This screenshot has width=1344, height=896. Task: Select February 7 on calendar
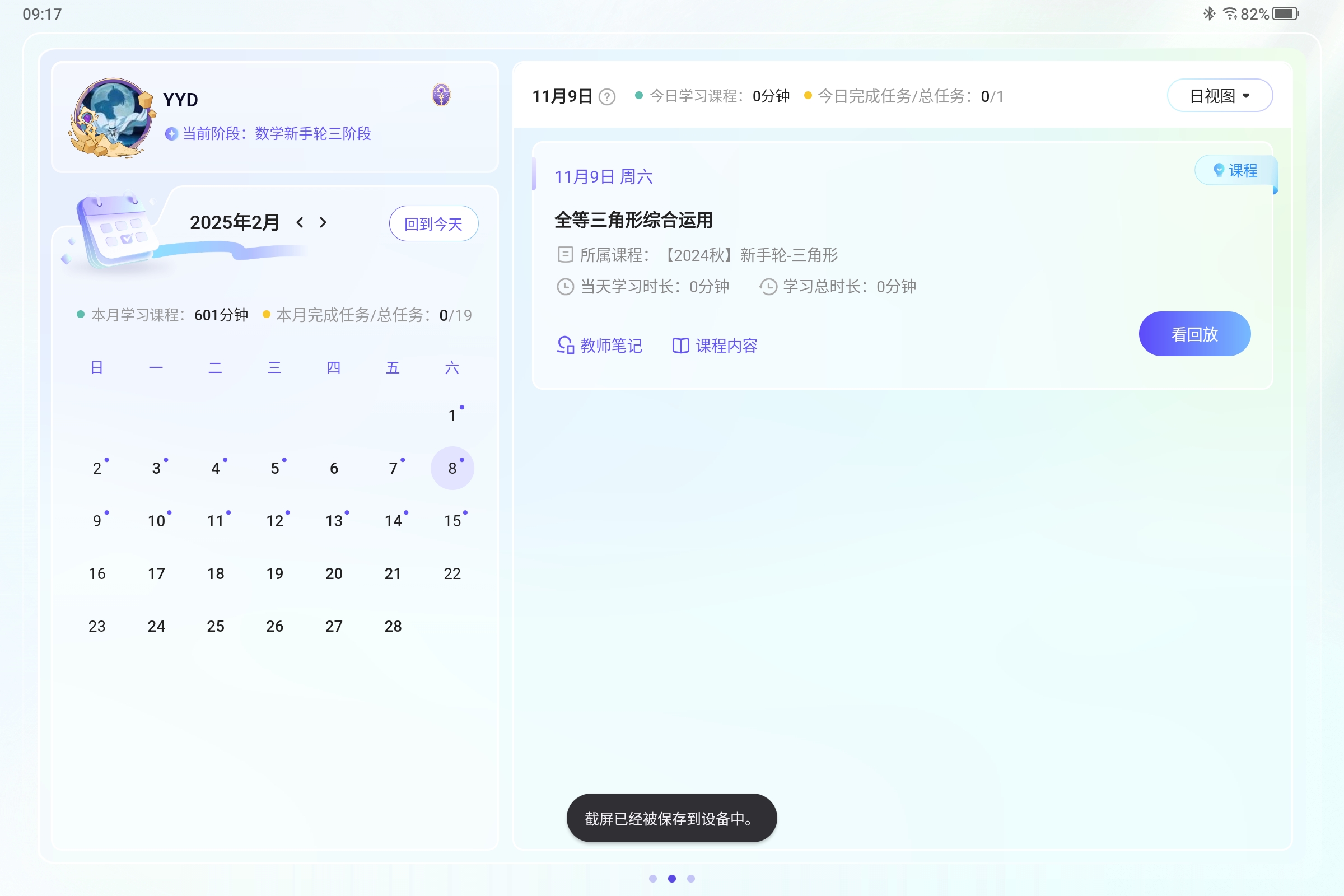[393, 468]
